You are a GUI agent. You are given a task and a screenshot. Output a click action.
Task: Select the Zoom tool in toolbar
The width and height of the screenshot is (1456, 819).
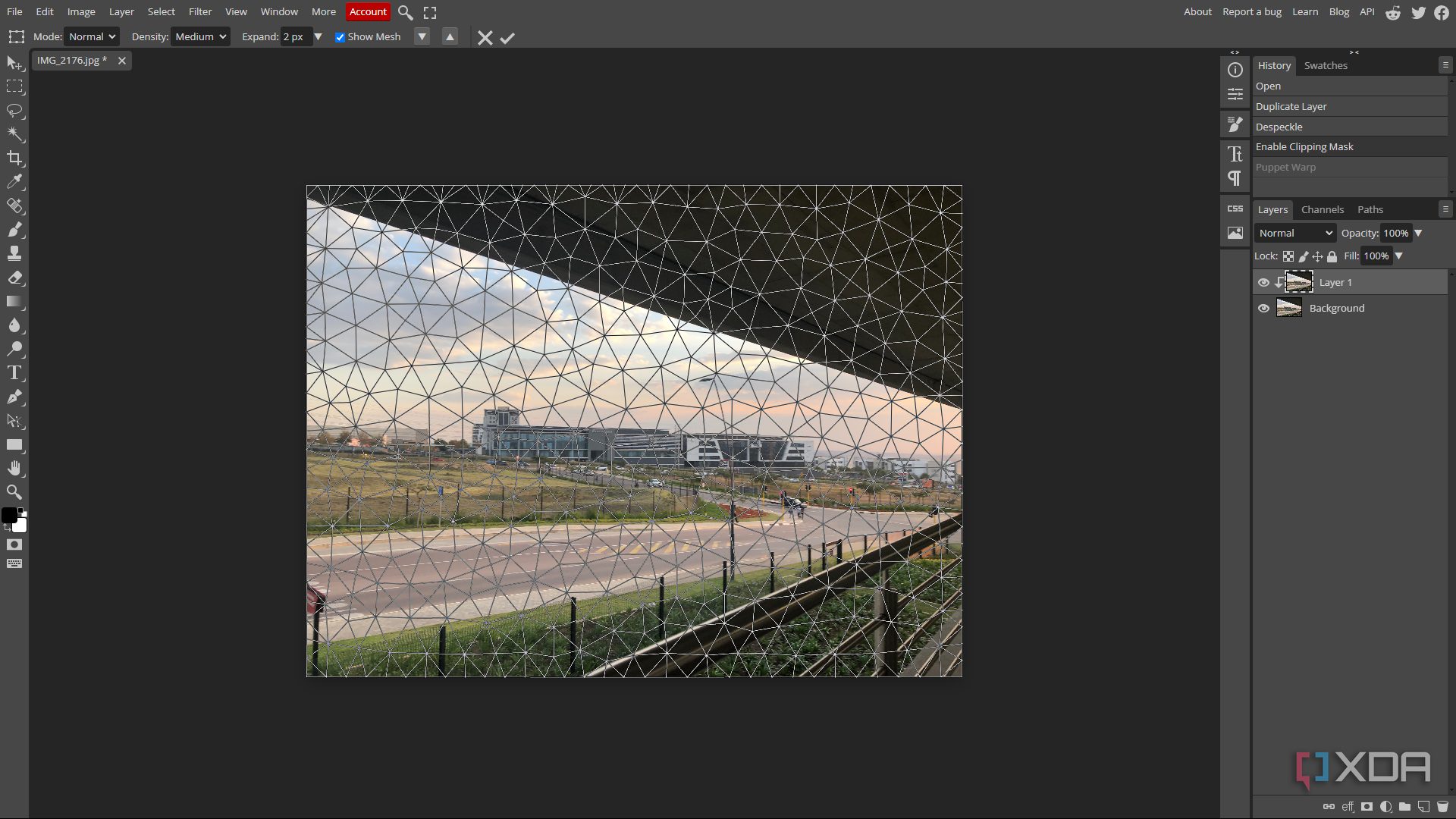click(14, 492)
